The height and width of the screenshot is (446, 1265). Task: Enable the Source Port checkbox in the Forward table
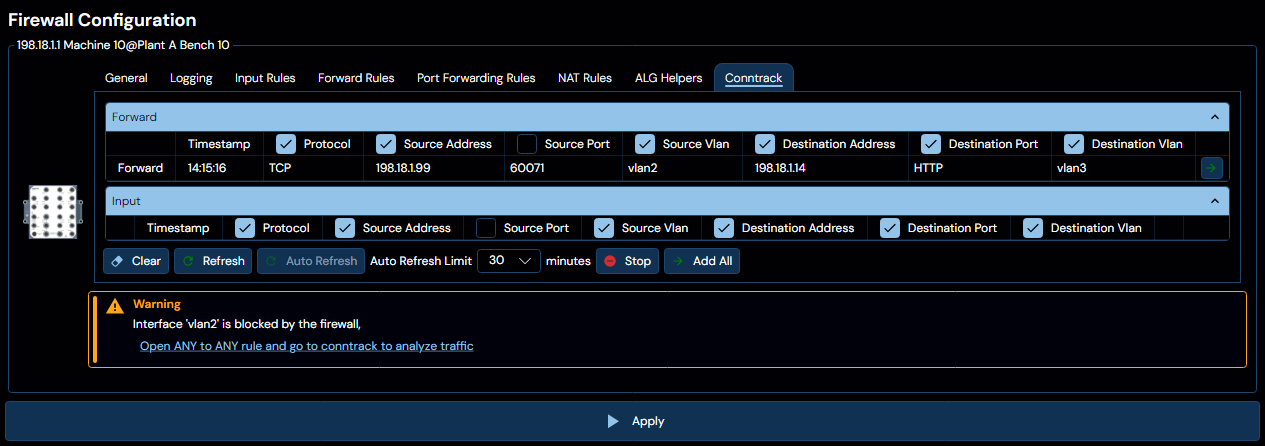527,143
